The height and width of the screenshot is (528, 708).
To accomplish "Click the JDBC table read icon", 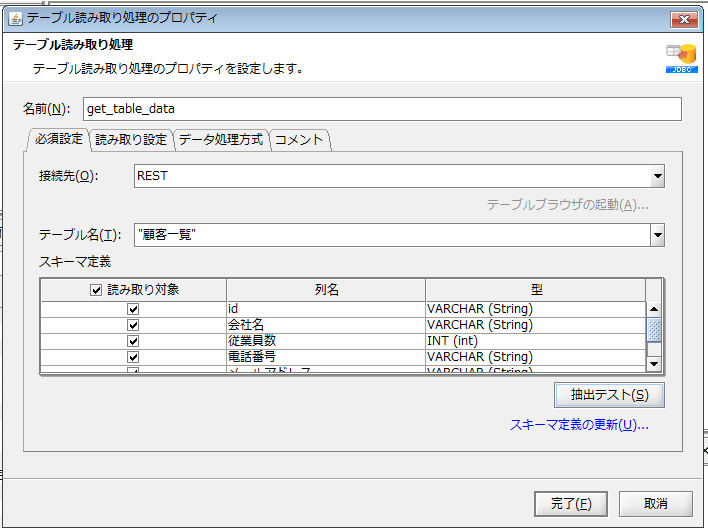I will pos(681,58).
